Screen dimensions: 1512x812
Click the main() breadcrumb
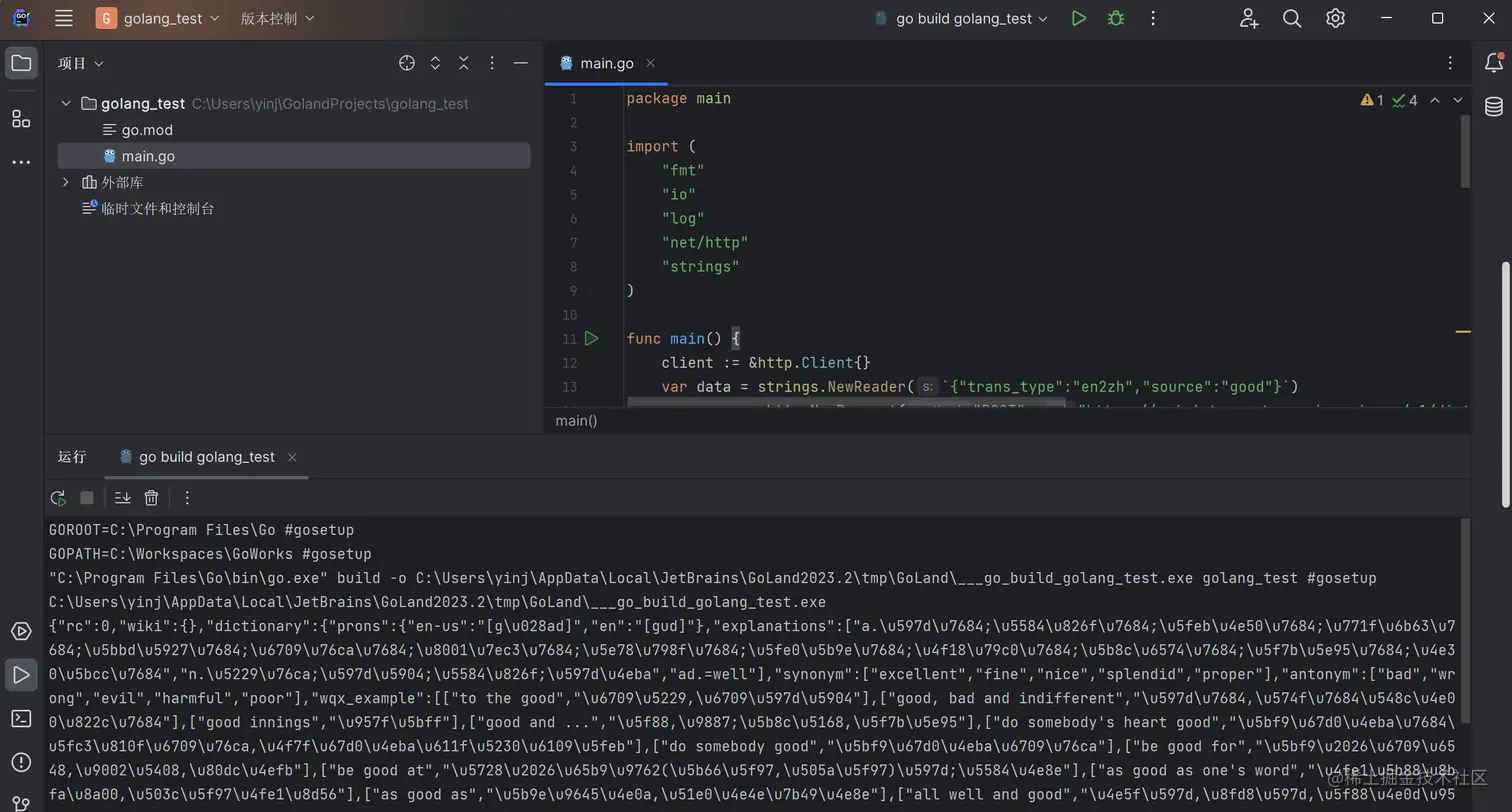[x=576, y=421]
